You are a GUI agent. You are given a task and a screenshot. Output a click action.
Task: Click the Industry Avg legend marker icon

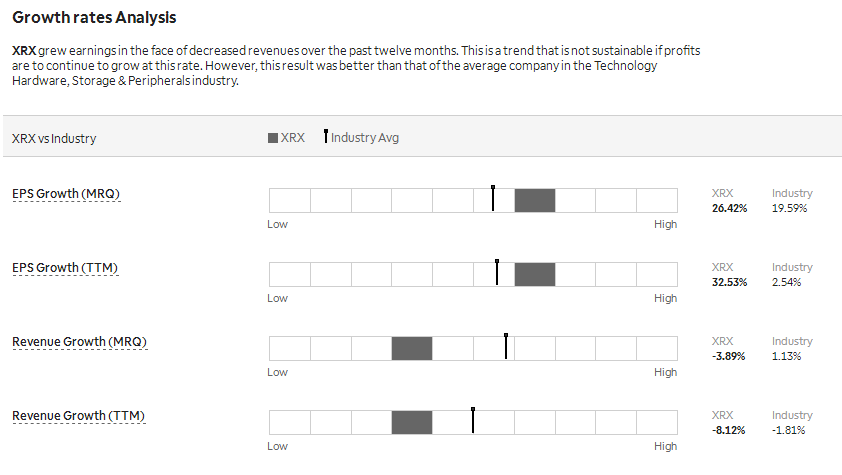pyautogui.click(x=325, y=136)
